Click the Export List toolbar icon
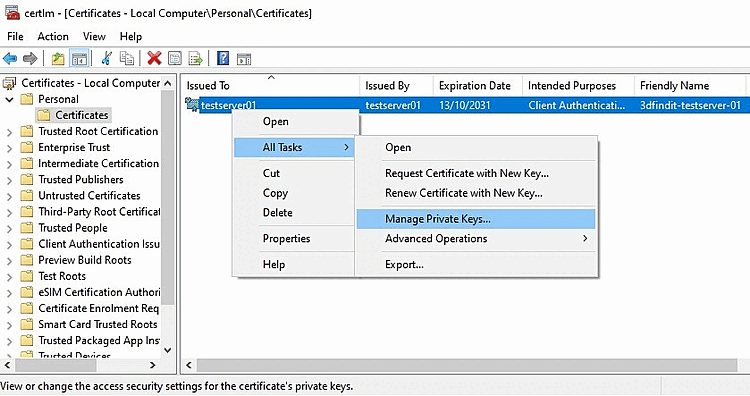Viewport: 750px width, 396px height. (x=195, y=59)
